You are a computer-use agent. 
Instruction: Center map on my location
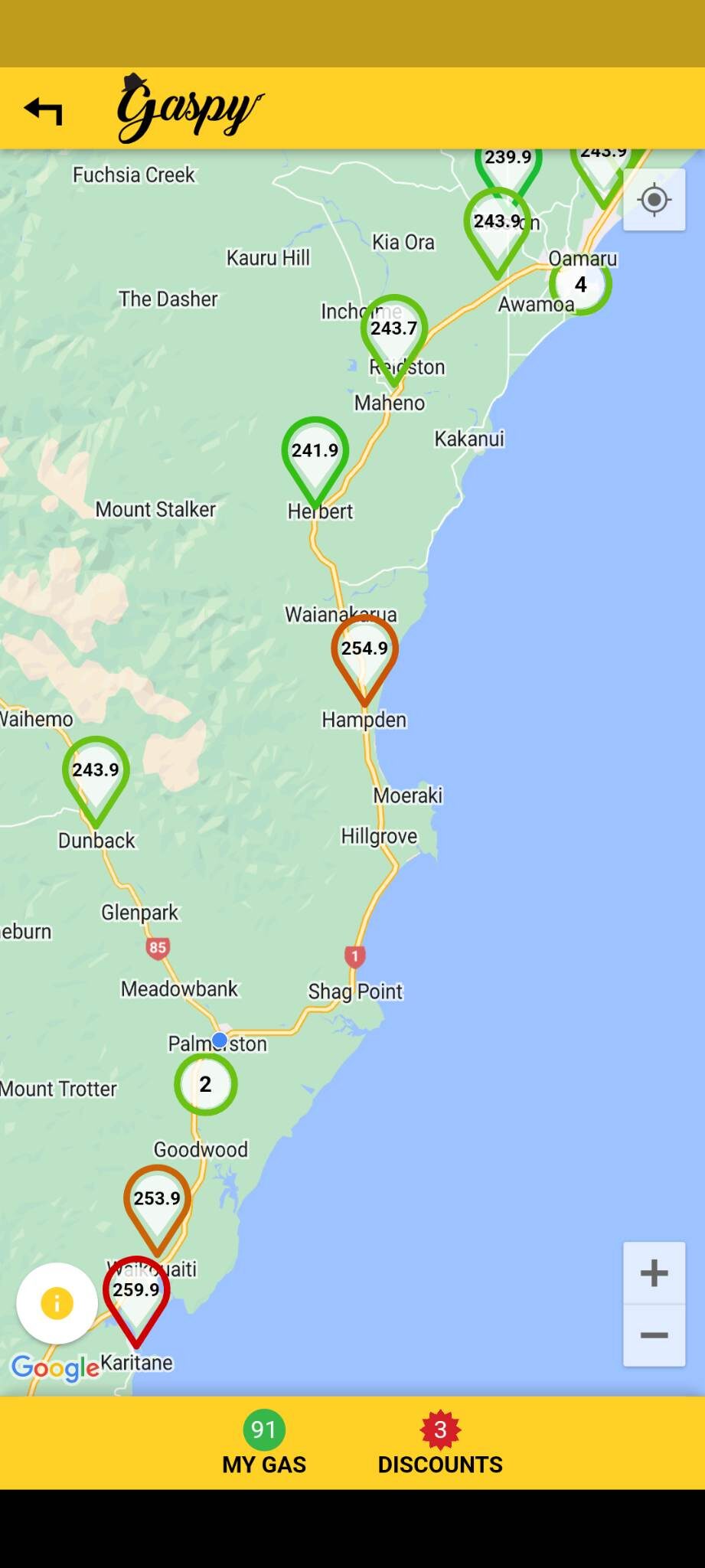[x=654, y=201]
